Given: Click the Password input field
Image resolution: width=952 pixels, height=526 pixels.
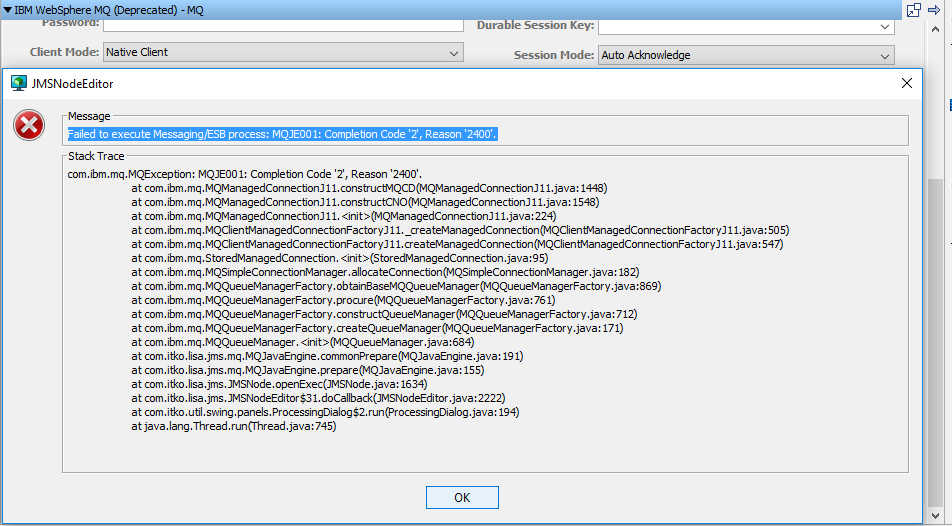Looking at the screenshot, I should [284, 25].
